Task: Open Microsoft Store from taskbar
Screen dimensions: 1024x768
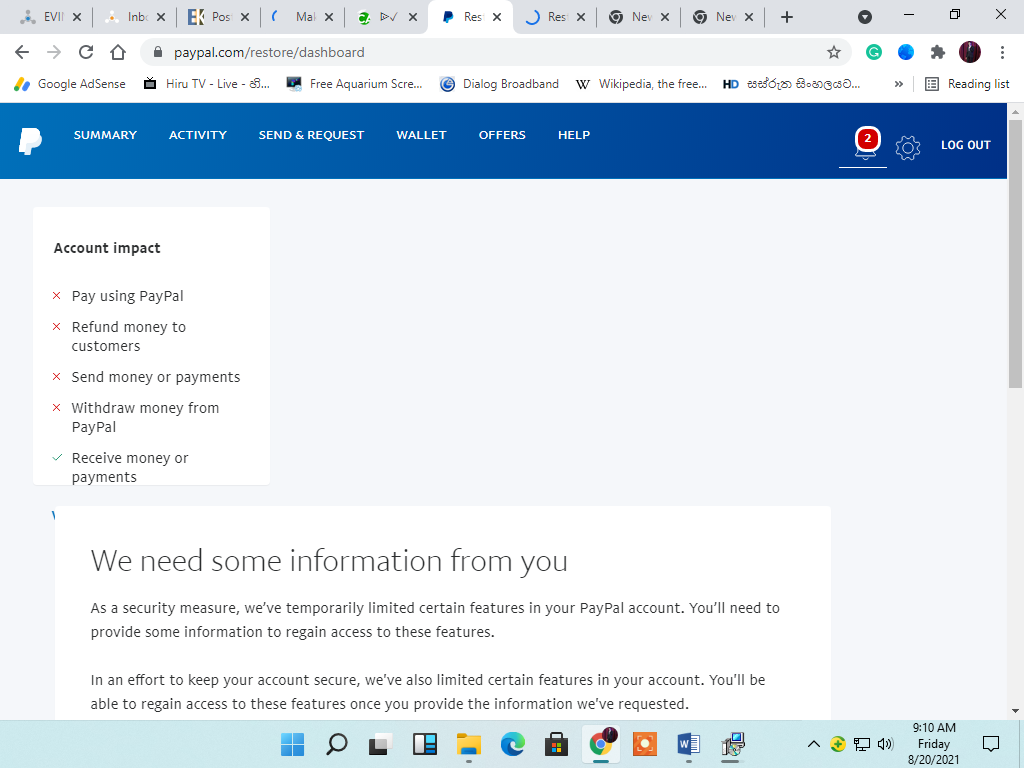Action: [556, 744]
